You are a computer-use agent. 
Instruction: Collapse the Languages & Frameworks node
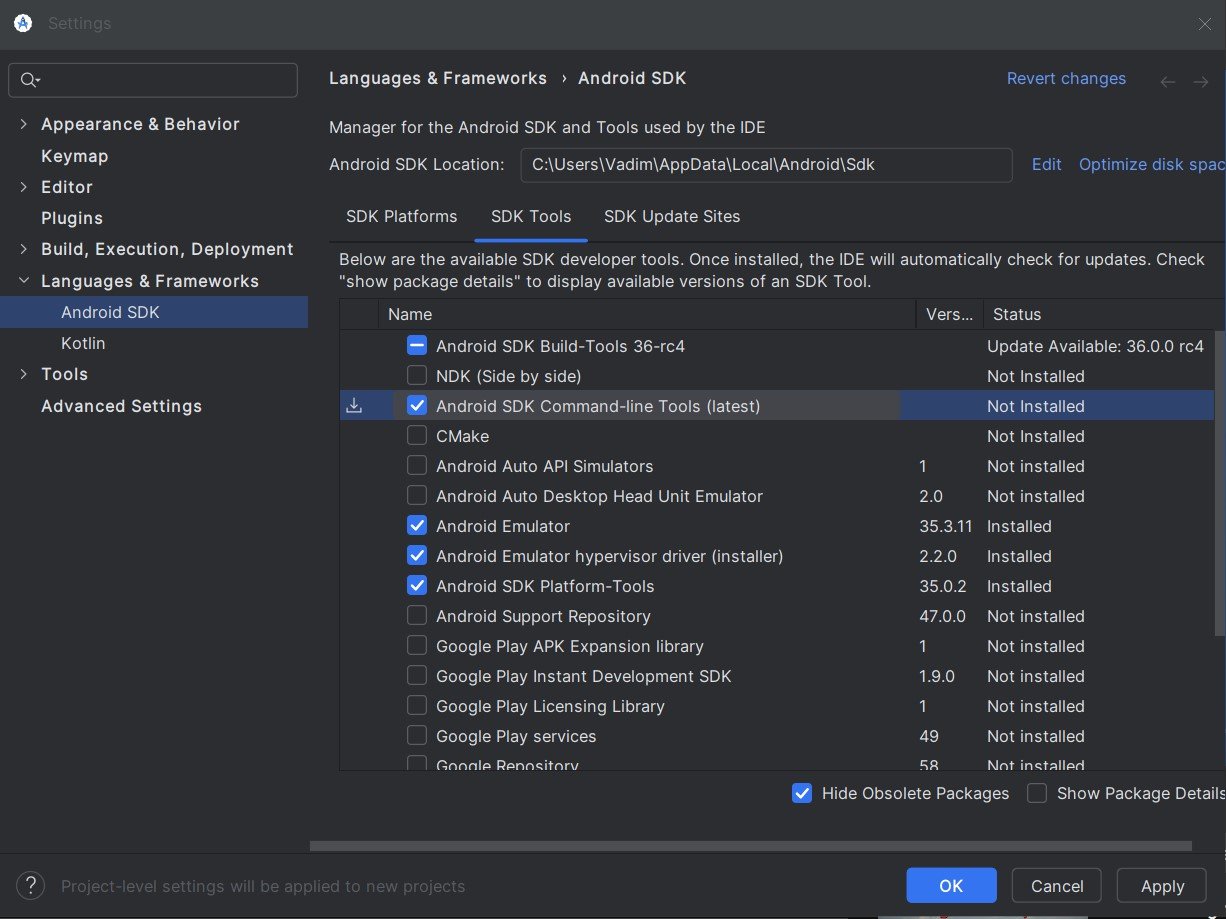click(24, 281)
